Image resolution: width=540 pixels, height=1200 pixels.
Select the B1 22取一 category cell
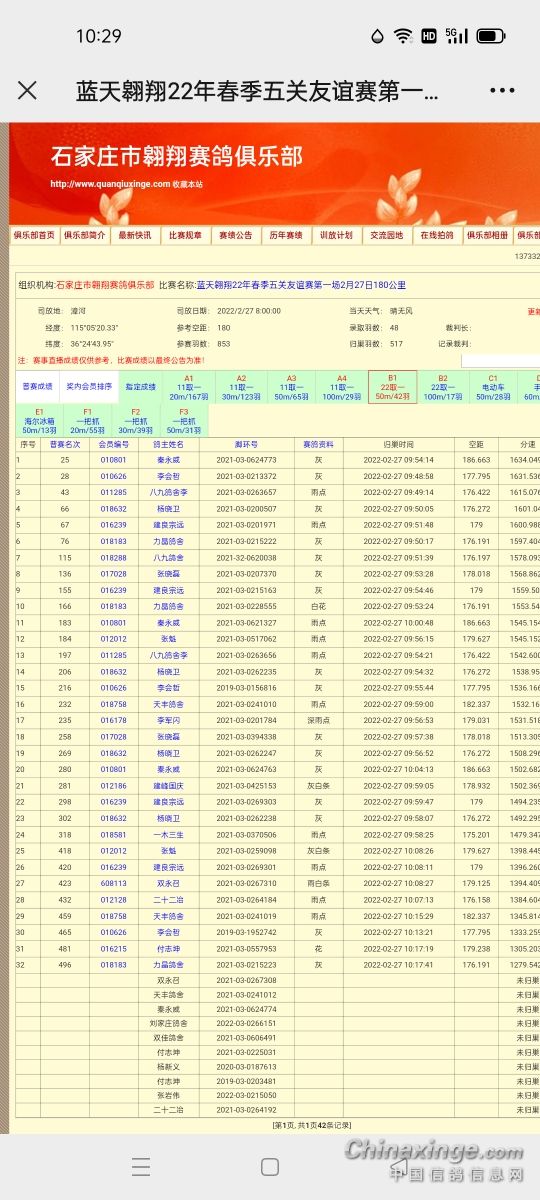coord(392,387)
